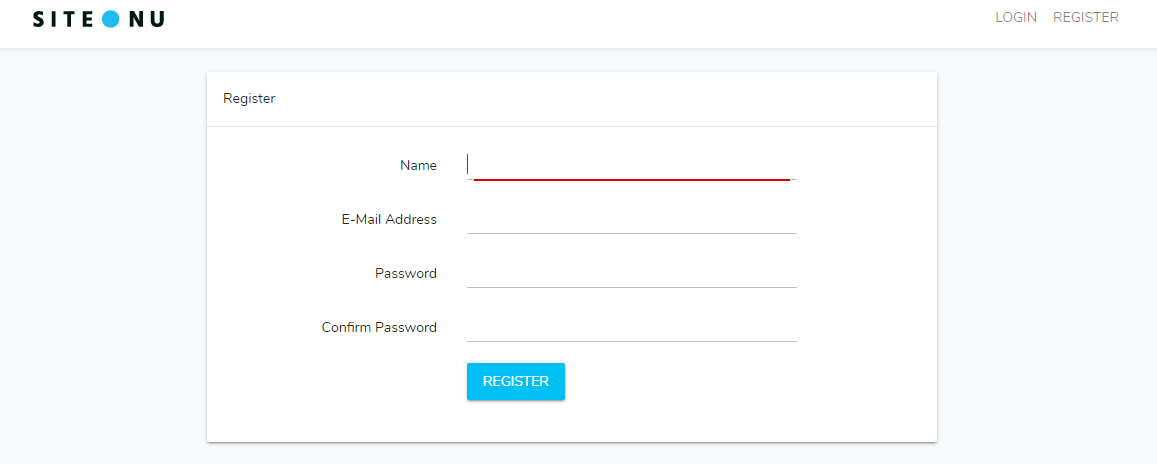Click the underline of the Confirm Password field

(632, 341)
